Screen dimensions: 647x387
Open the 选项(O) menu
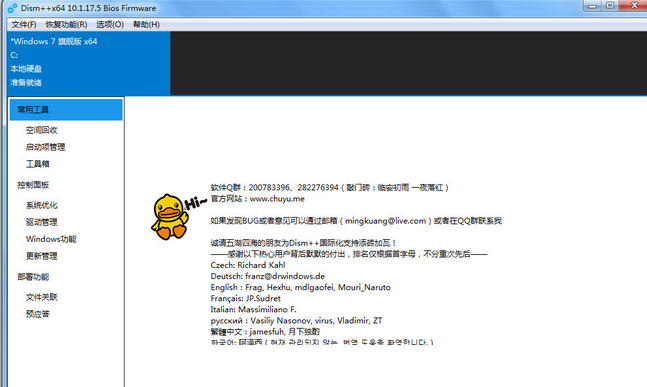coord(110,25)
